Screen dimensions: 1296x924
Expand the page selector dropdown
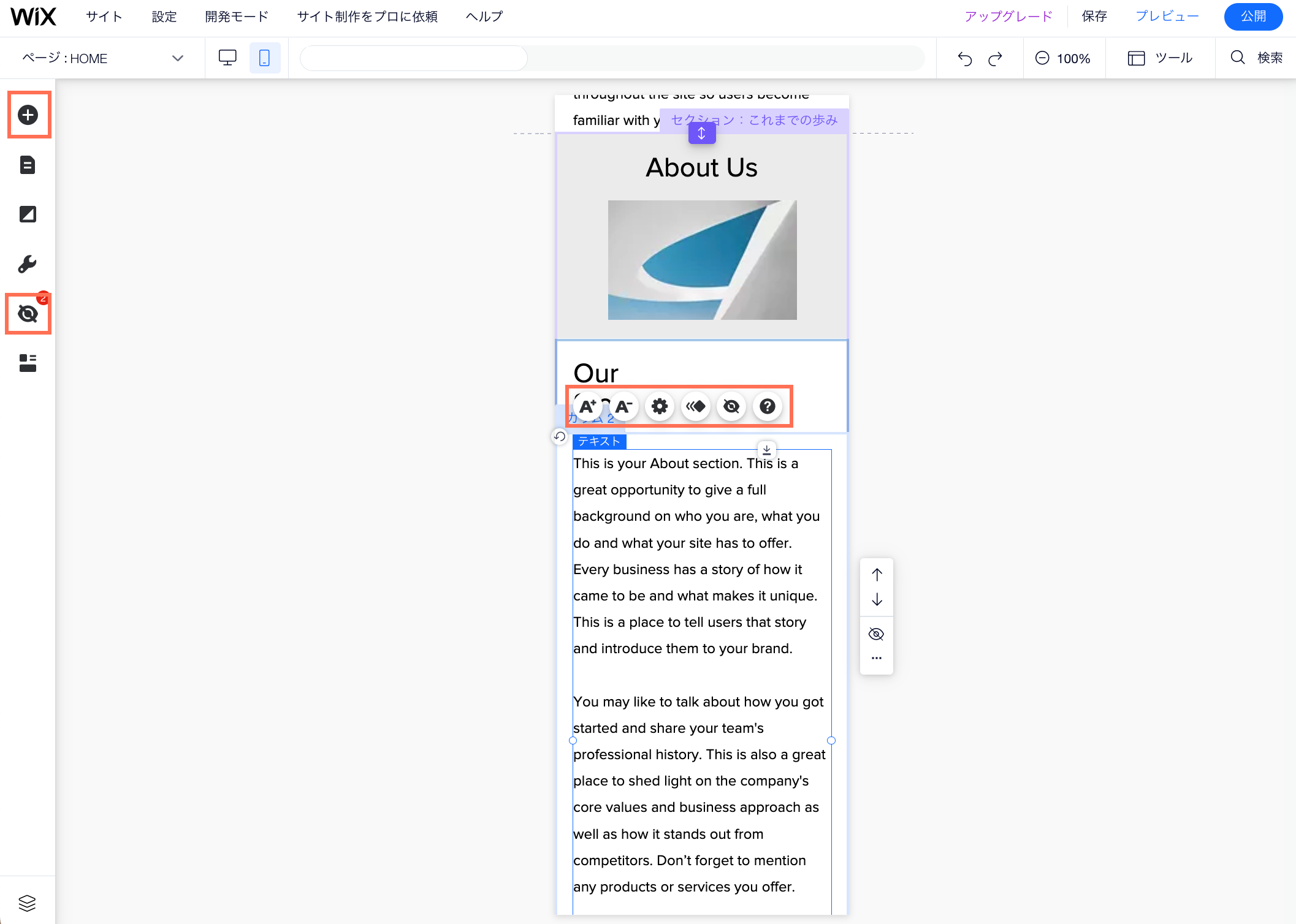(177, 57)
